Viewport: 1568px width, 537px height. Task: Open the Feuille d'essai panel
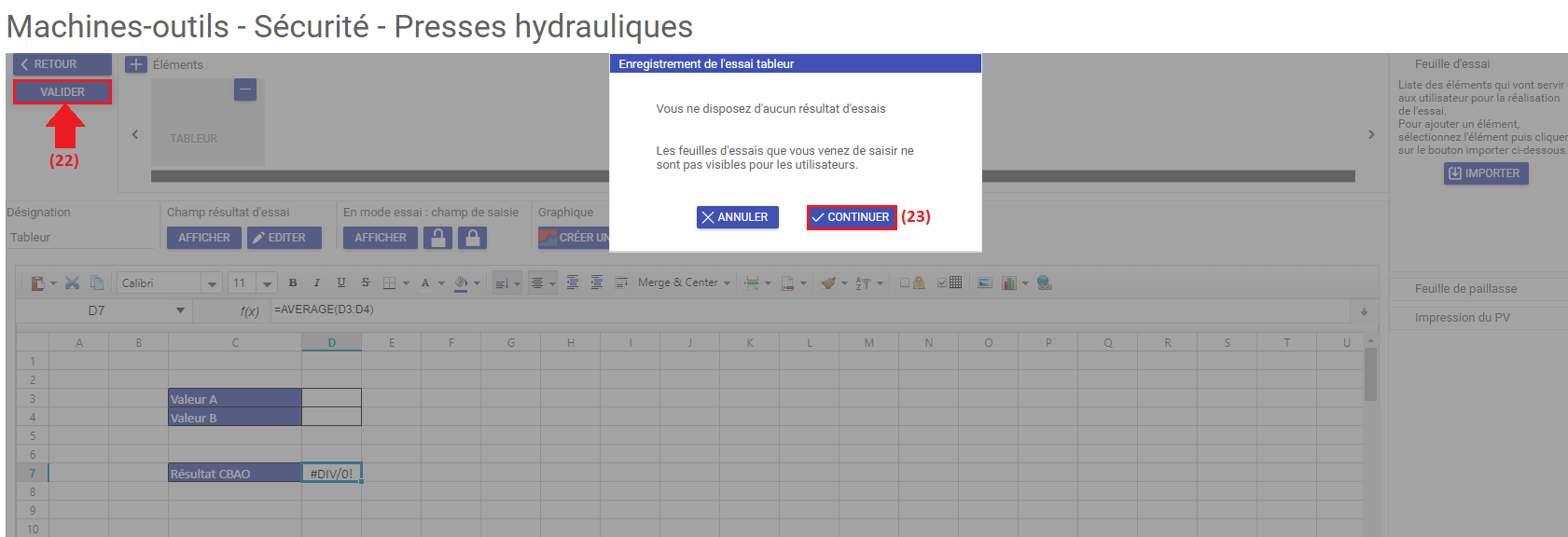point(1452,64)
